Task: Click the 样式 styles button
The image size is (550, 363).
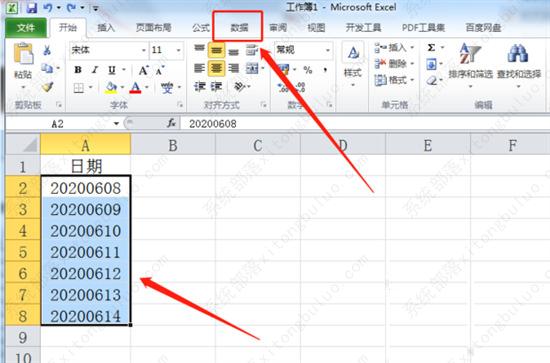Action: [353, 64]
